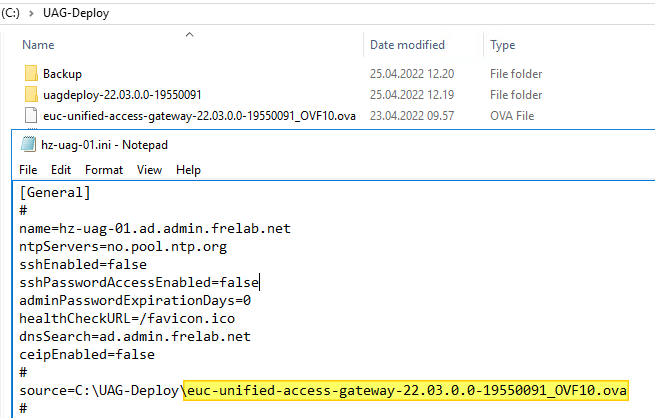Sort files by the Type column
Viewport: 655px width, 418px height.
pyautogui.click(x=503, y=45)
